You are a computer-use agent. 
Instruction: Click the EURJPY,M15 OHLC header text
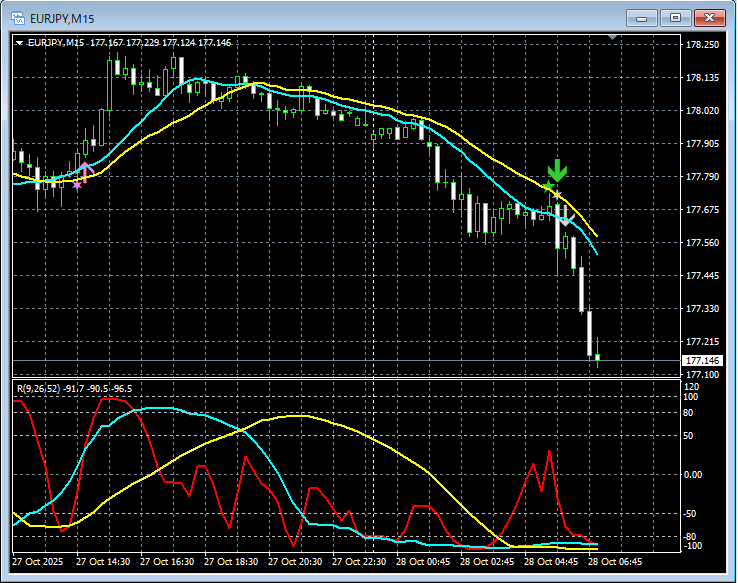pyautogui.click(x=129, y=43)
